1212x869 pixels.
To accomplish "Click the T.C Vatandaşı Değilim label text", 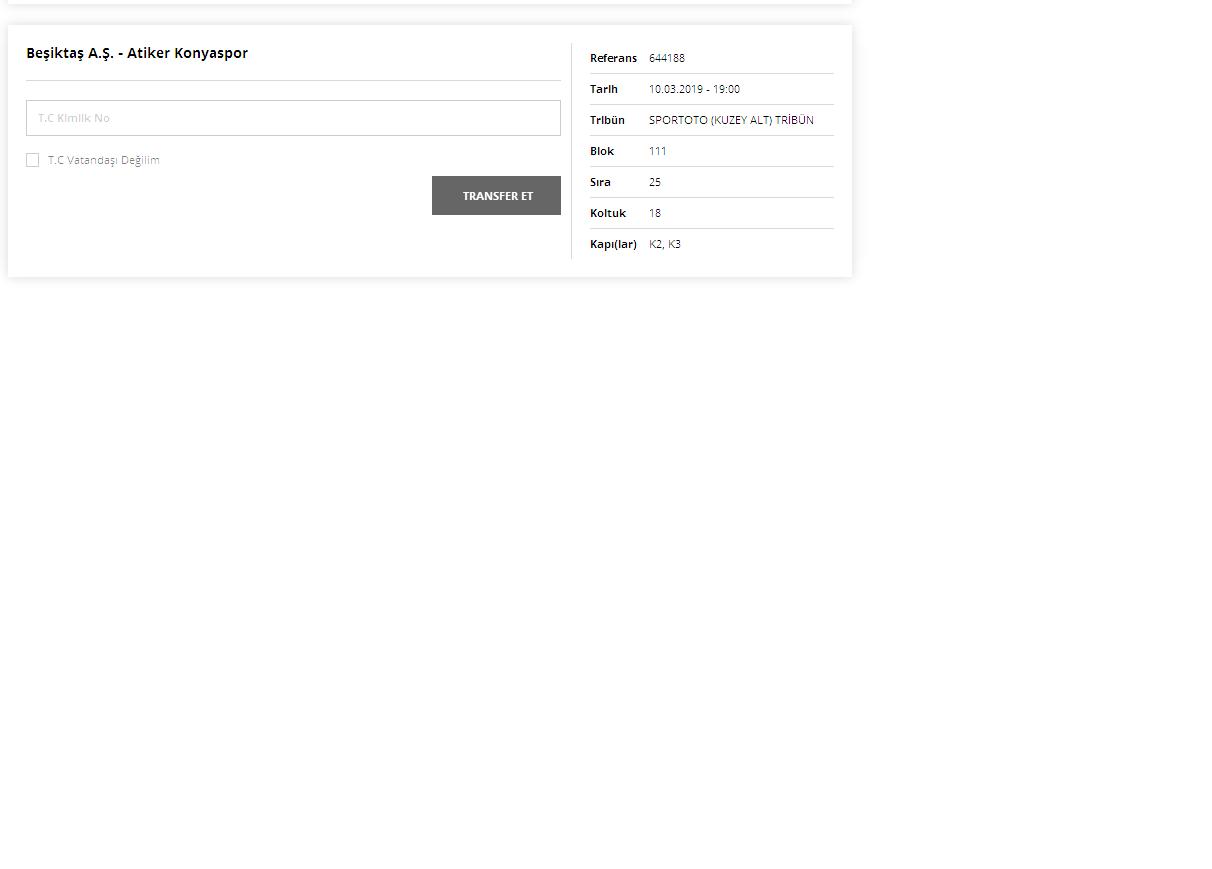I will [x=104, y=160].
